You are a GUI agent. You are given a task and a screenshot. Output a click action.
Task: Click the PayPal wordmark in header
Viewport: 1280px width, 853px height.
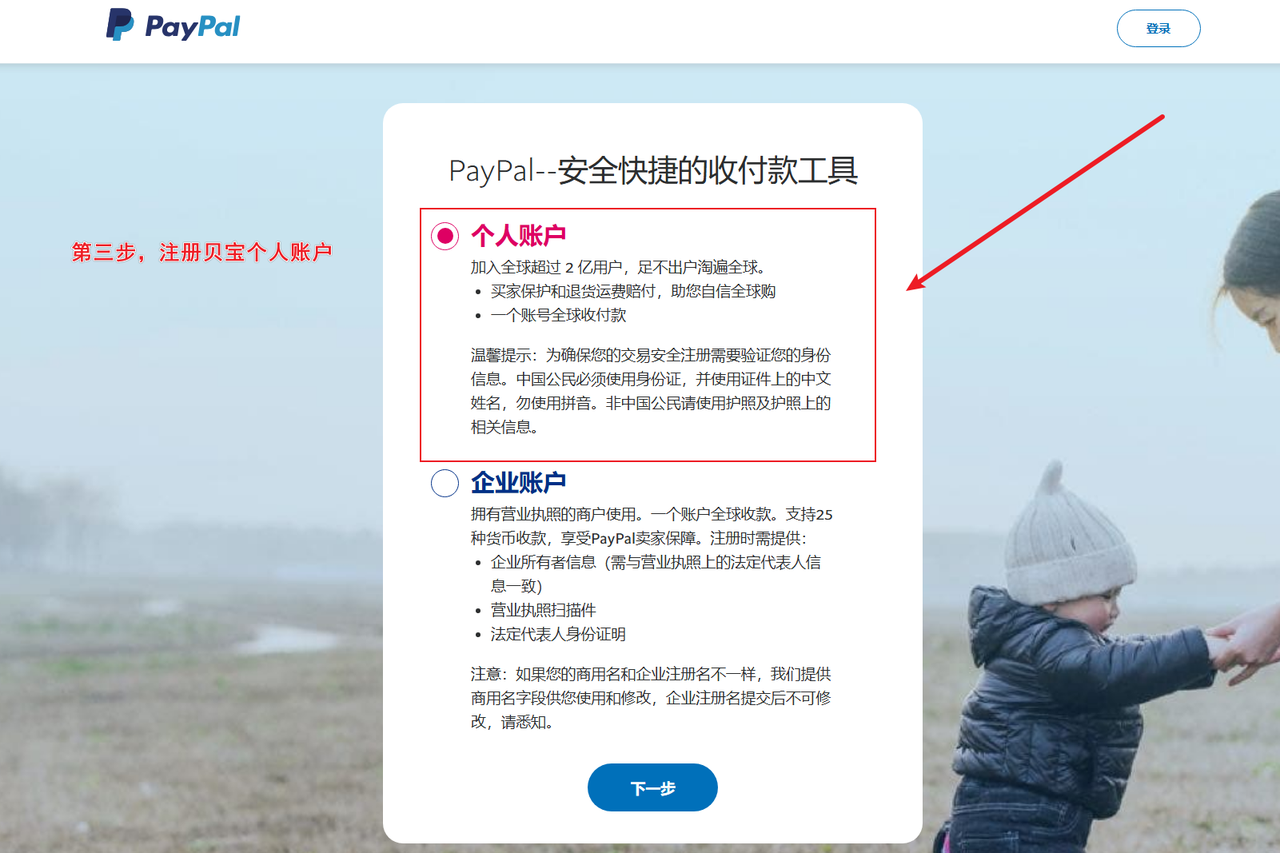point(192,26)
